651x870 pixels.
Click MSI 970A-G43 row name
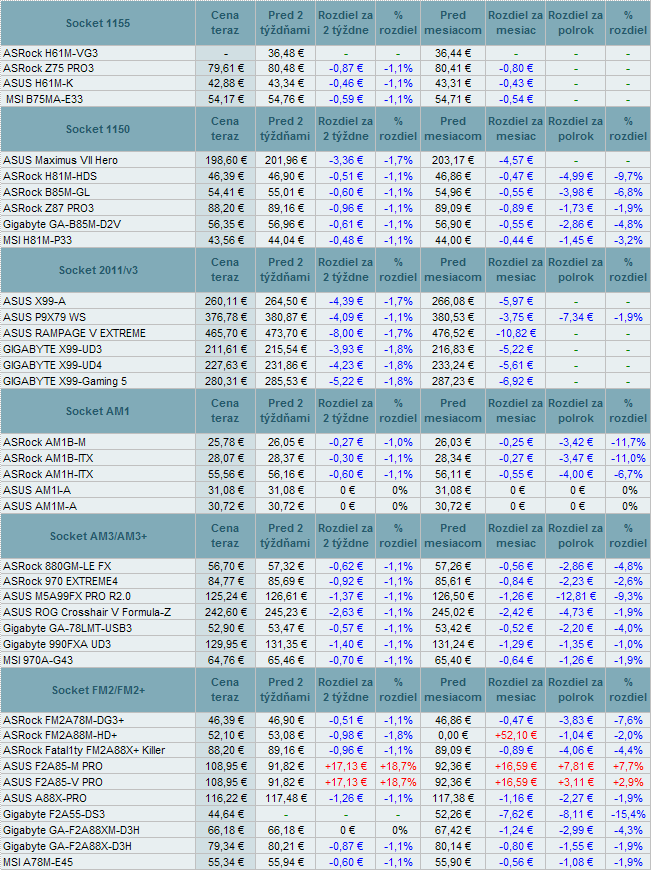(38, 661)
